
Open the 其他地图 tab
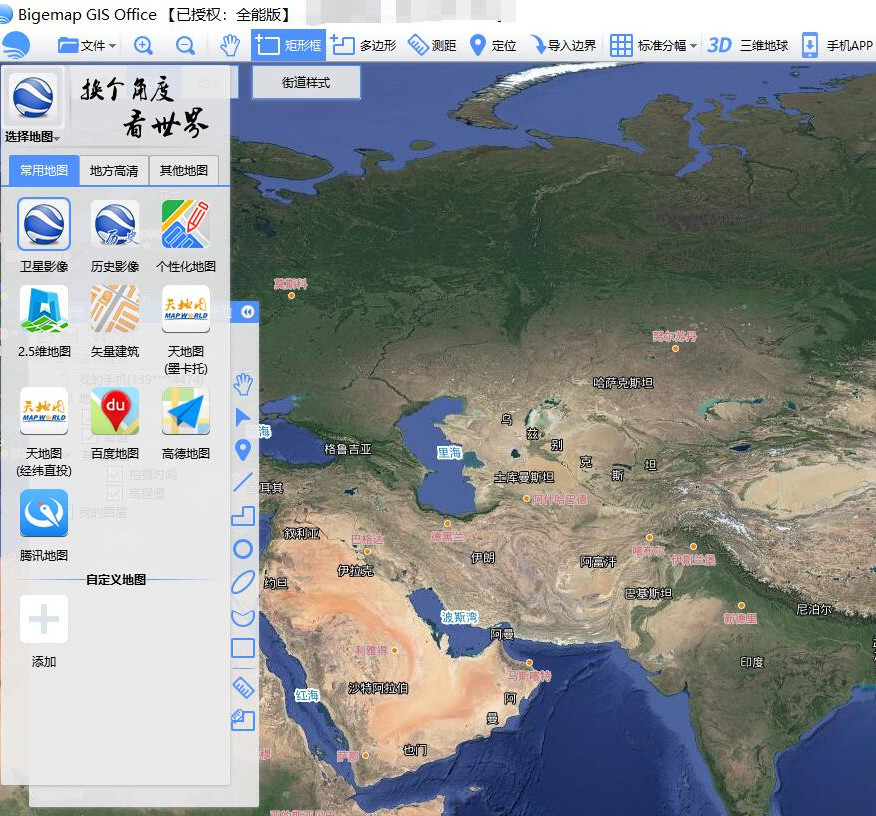[184, 171]
